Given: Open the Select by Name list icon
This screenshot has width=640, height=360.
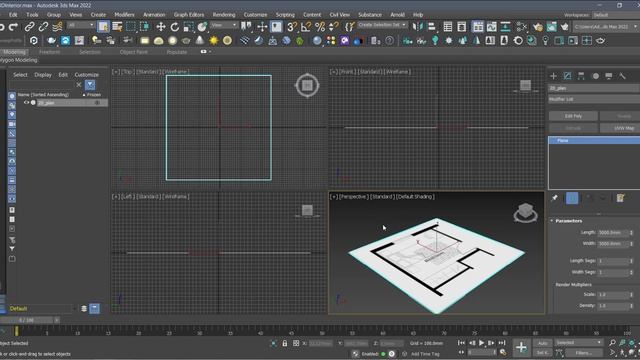Looking at the screenshot, I should pyautogui.click(x=117, y=27).
